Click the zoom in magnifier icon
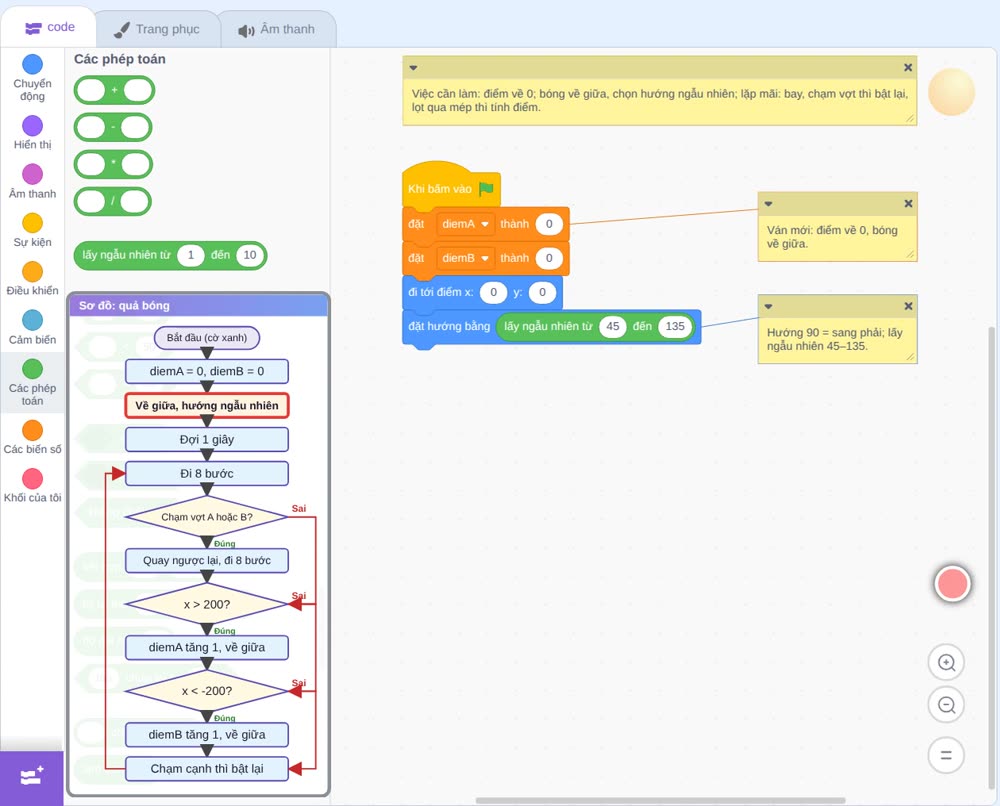The image size is (1000, 806). pos(946,663)
